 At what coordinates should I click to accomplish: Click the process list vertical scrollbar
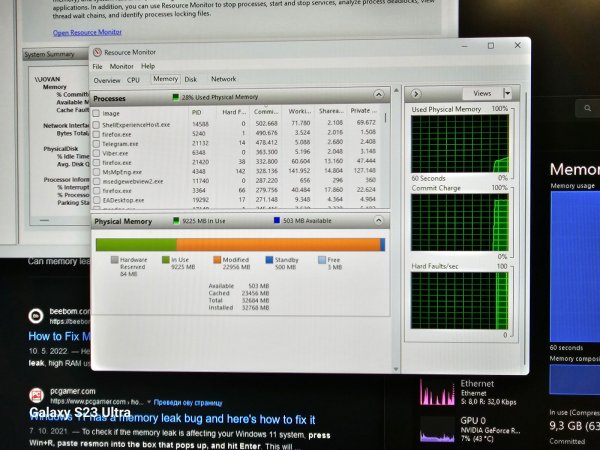pyautogui.click(x=385, y=118)
